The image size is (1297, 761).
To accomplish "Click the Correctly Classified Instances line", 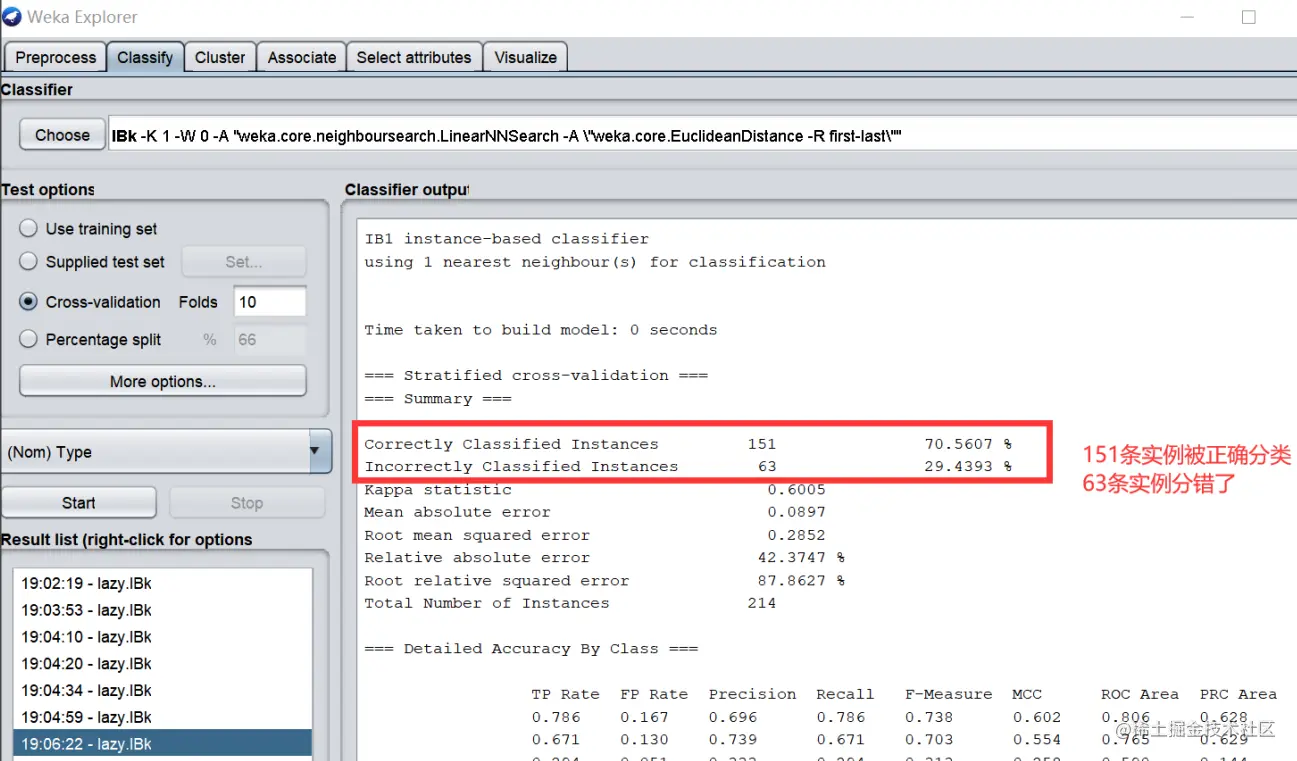I will (x=688, y=444).
